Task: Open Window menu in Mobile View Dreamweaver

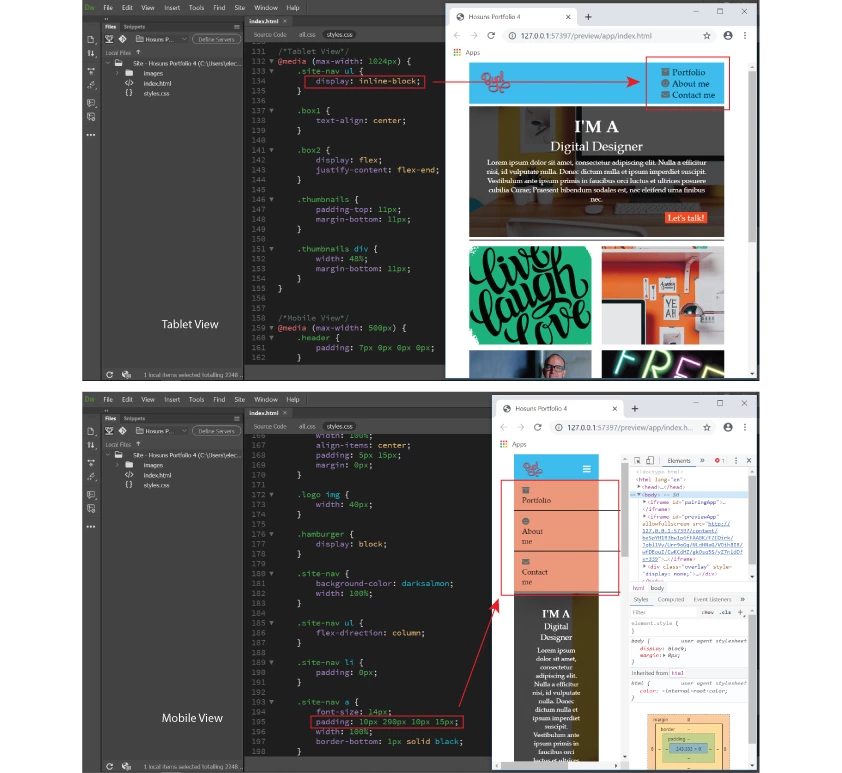Action: tap(266, 400)
